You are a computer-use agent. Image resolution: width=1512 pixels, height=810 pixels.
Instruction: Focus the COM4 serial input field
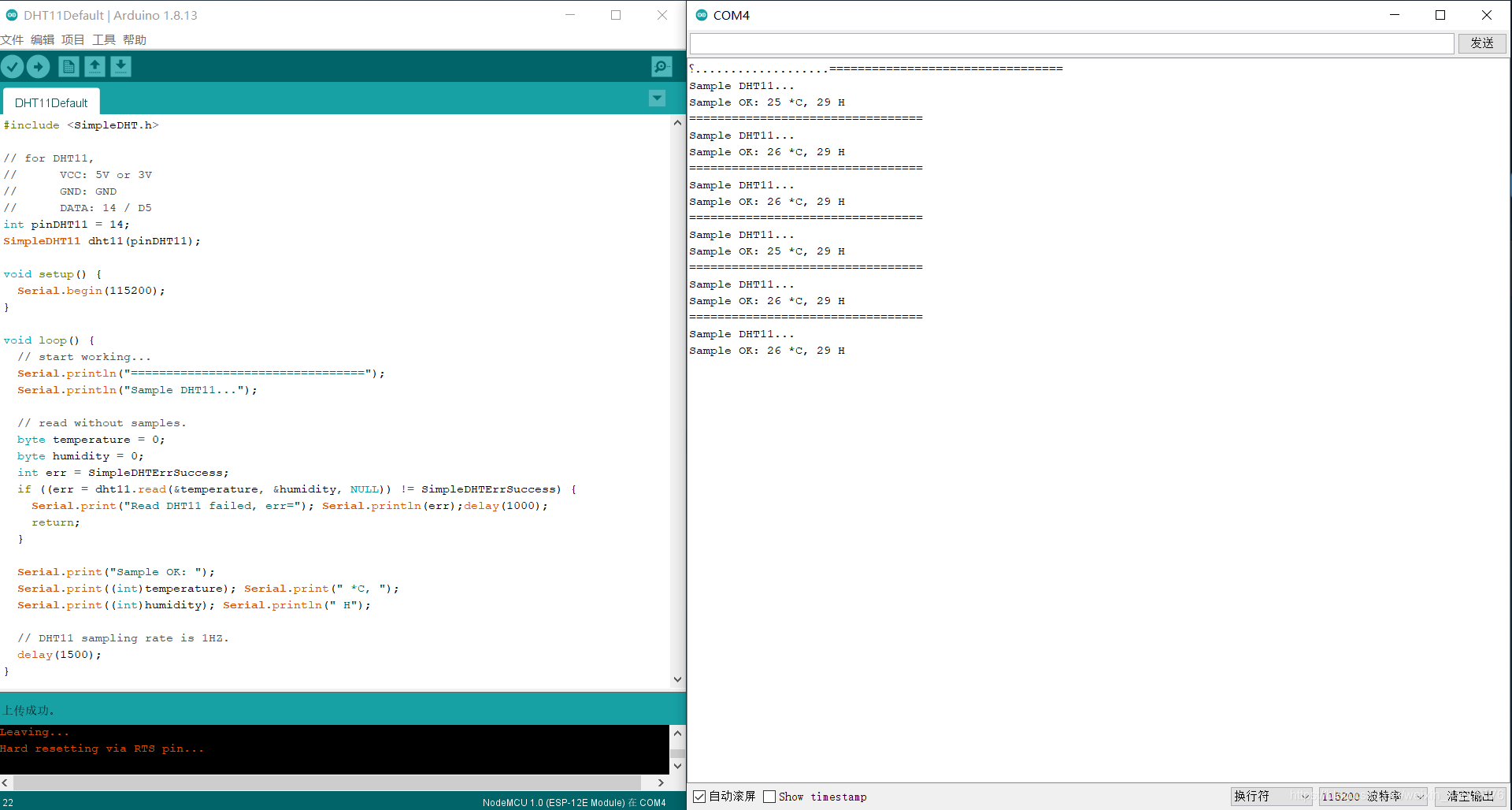click(x=1072, y=43)
